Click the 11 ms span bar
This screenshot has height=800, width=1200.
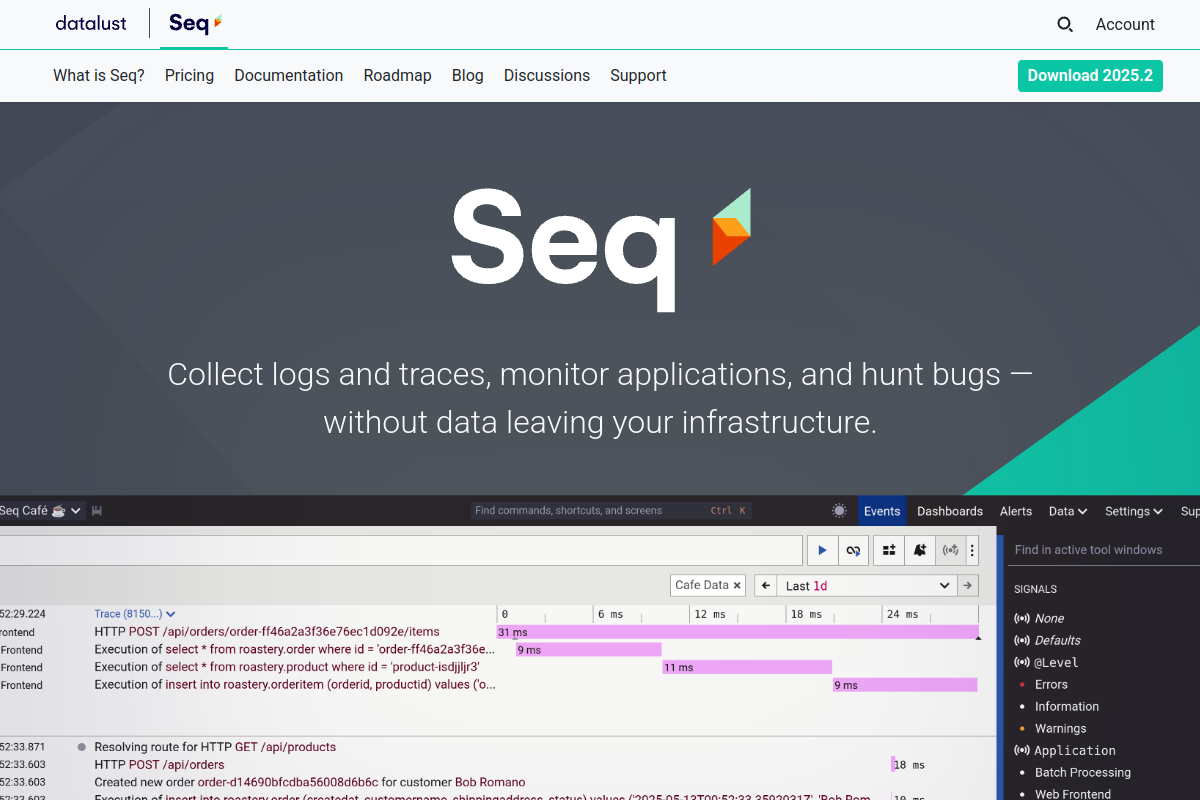click(x=747, y=667)
